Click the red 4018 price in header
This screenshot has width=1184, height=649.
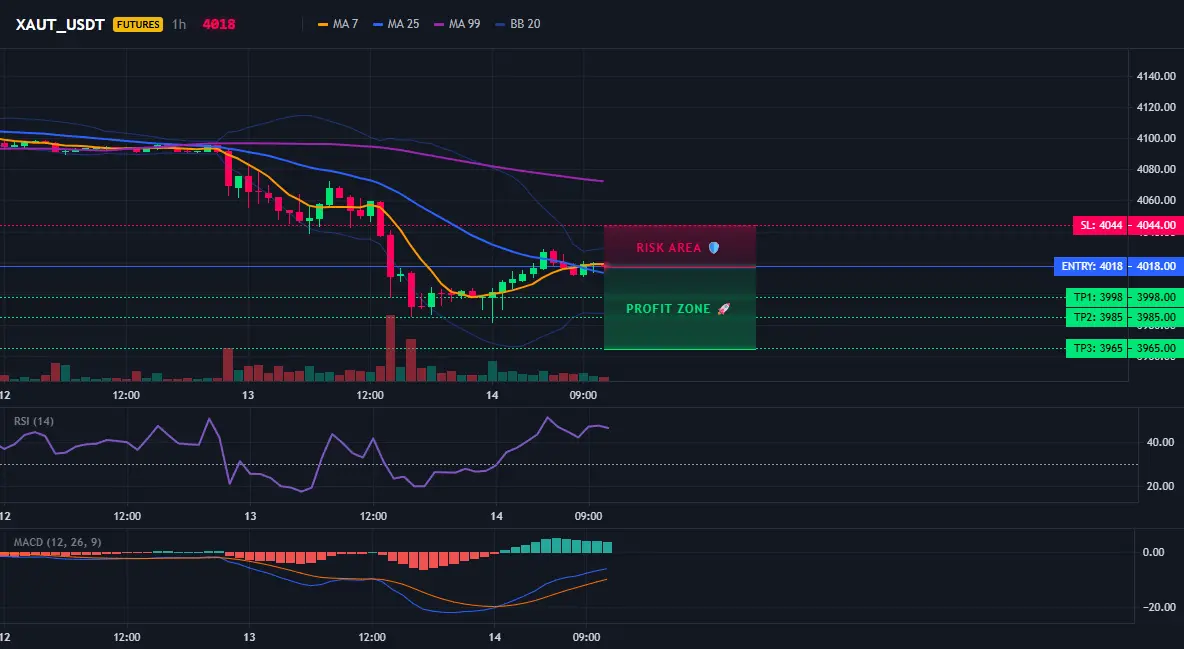click(219, 24)
